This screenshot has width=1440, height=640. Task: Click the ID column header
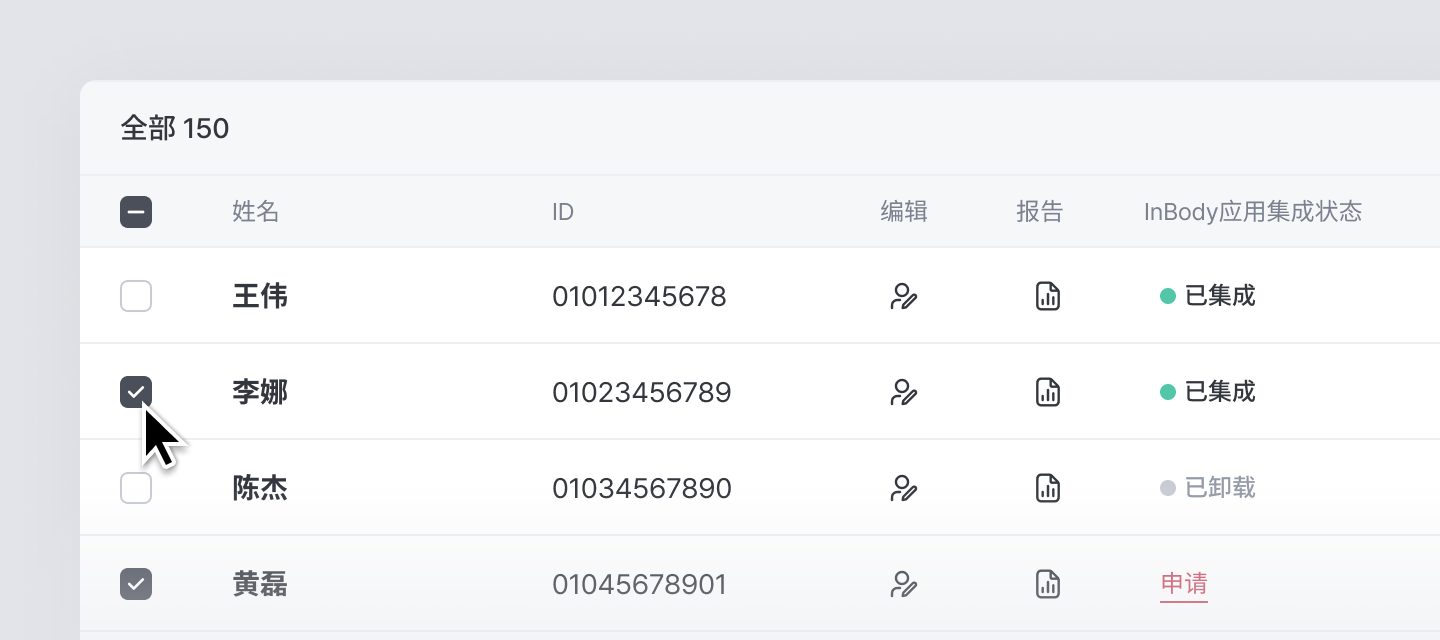pyautogui.click(x=563, y=212)
